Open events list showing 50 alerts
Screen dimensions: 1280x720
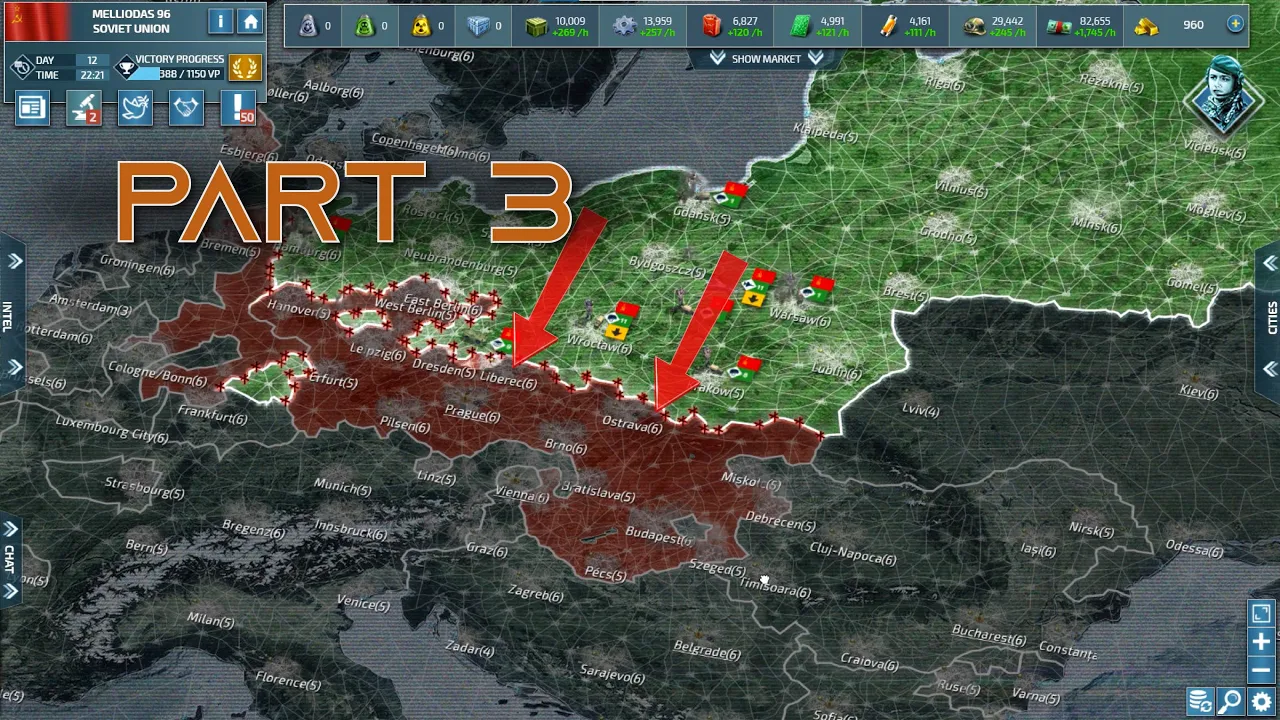pyautogui.click(x=238, y=108)
